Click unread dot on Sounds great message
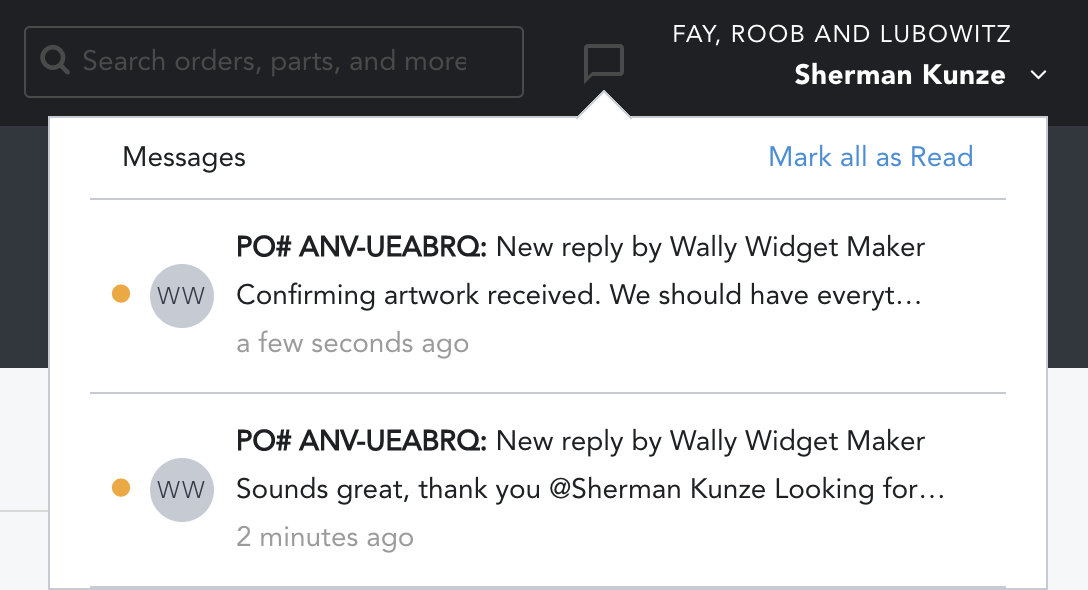 121,488
